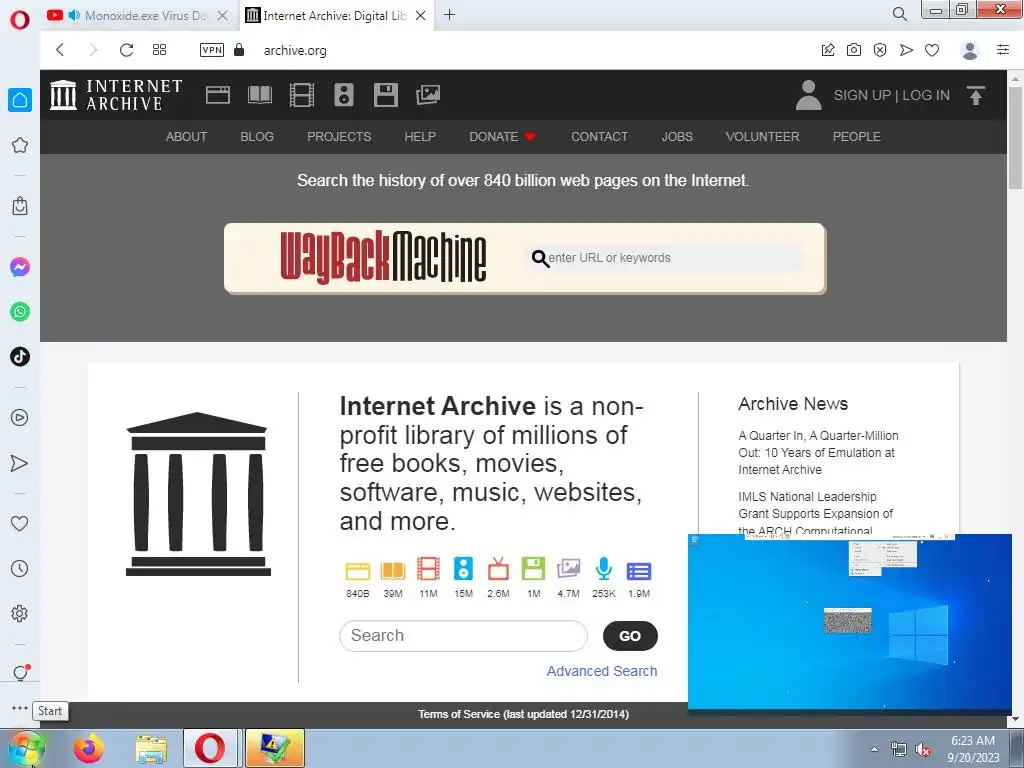Viewport: 1024px width, 768px height.
Task: Click the GO search button
Action: coord(630,635)
